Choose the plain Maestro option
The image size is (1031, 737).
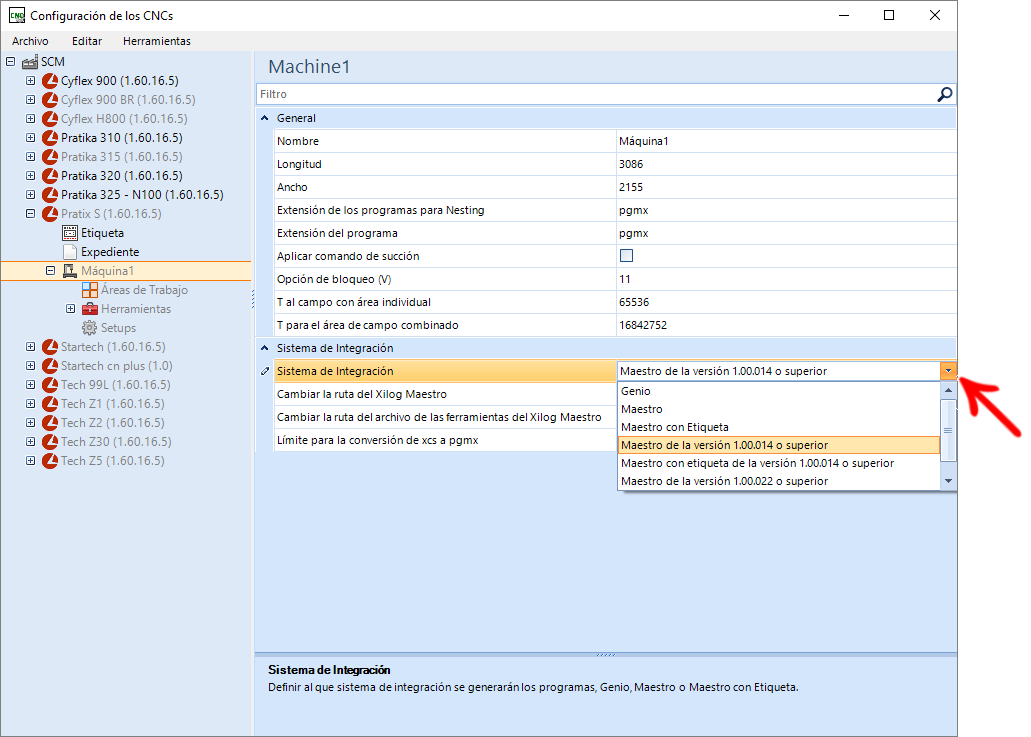pyautogui.click(x=779, y=409)
